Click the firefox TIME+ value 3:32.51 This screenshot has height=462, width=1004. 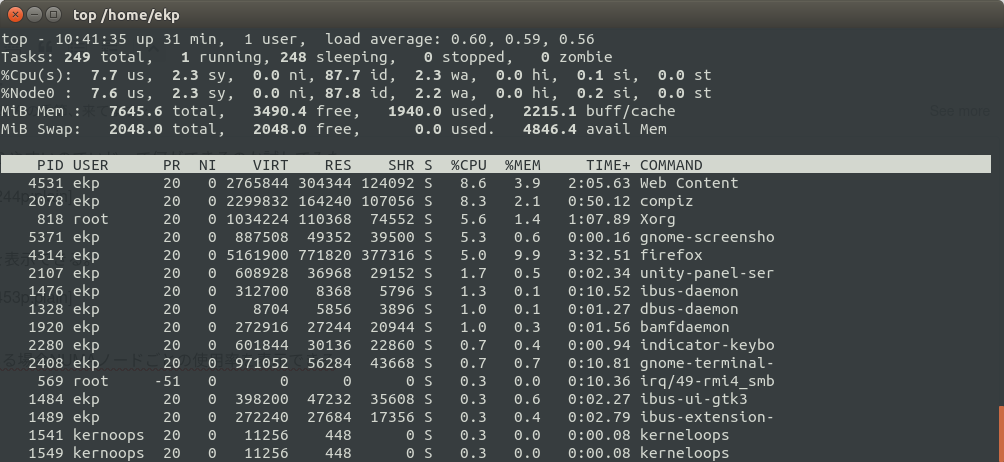pyautogui.click(x=599, y=255)
